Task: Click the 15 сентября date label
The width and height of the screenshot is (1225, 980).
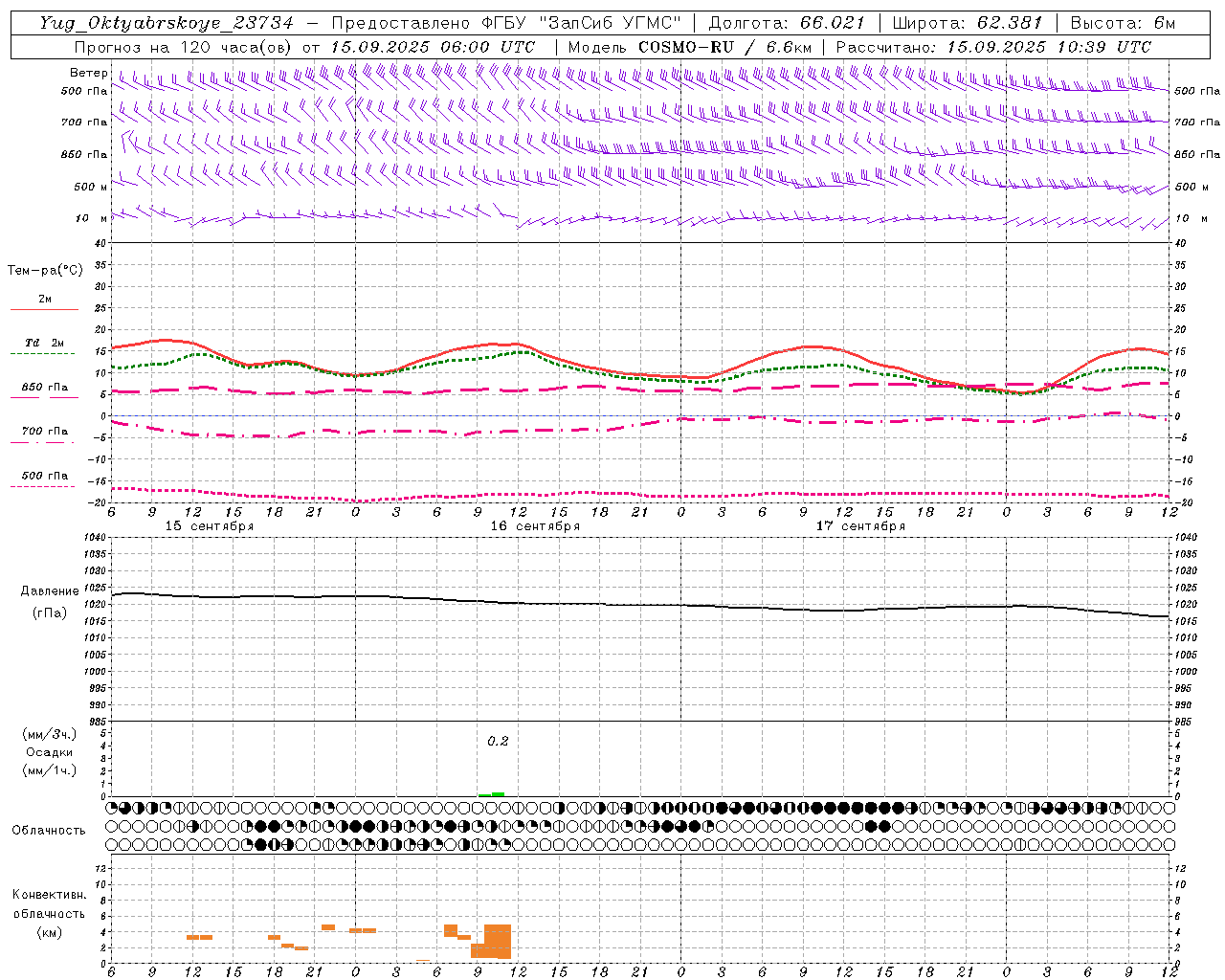Action: click(x=210, y=526)
